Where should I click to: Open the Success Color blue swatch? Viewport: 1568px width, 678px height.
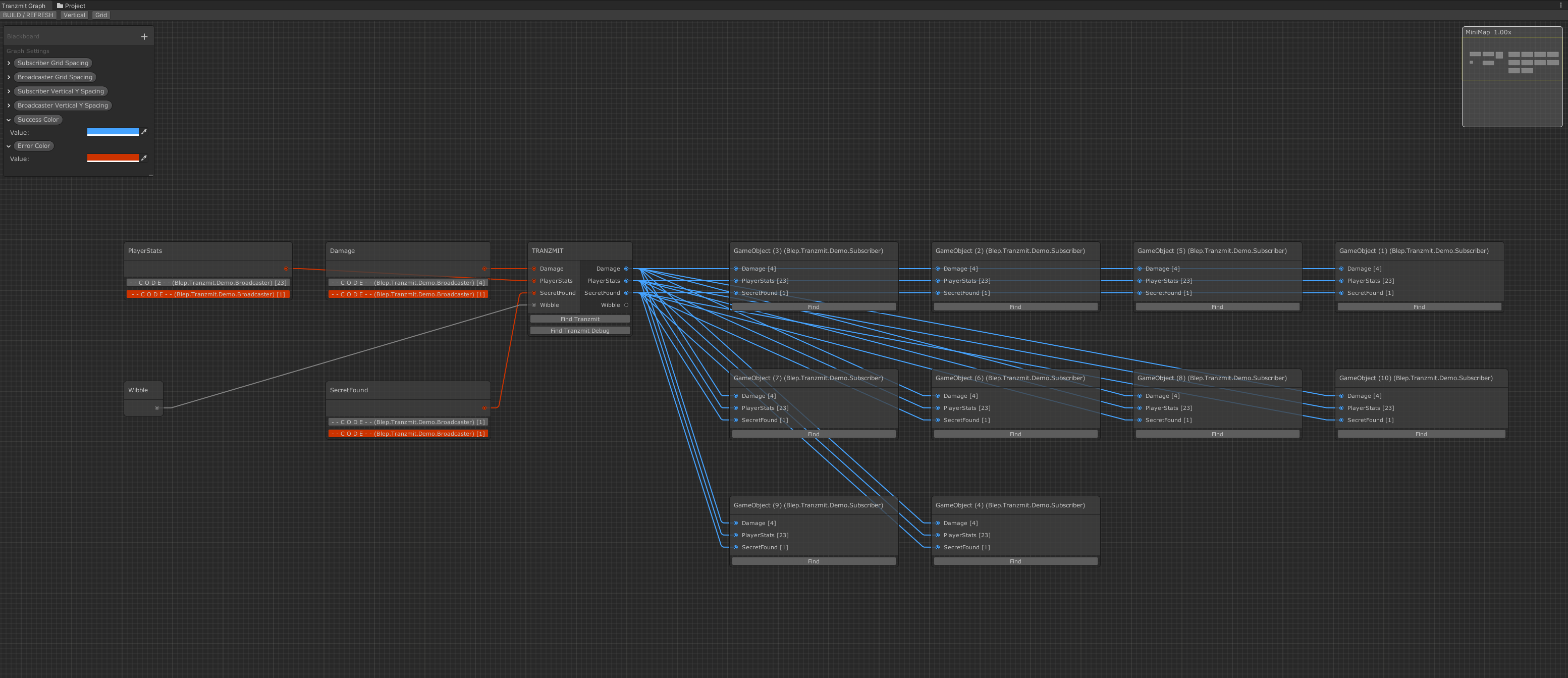(113, 132)
